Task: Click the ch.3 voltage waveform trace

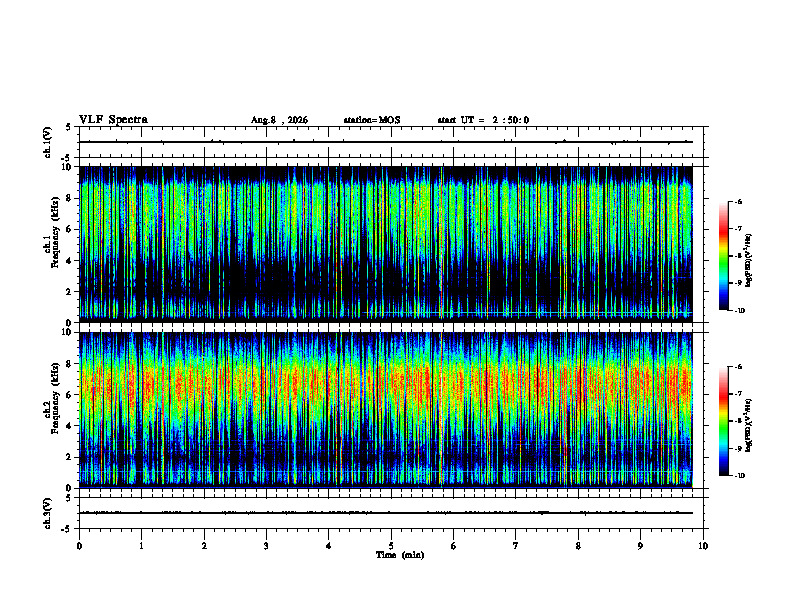Action: [386, 513]
